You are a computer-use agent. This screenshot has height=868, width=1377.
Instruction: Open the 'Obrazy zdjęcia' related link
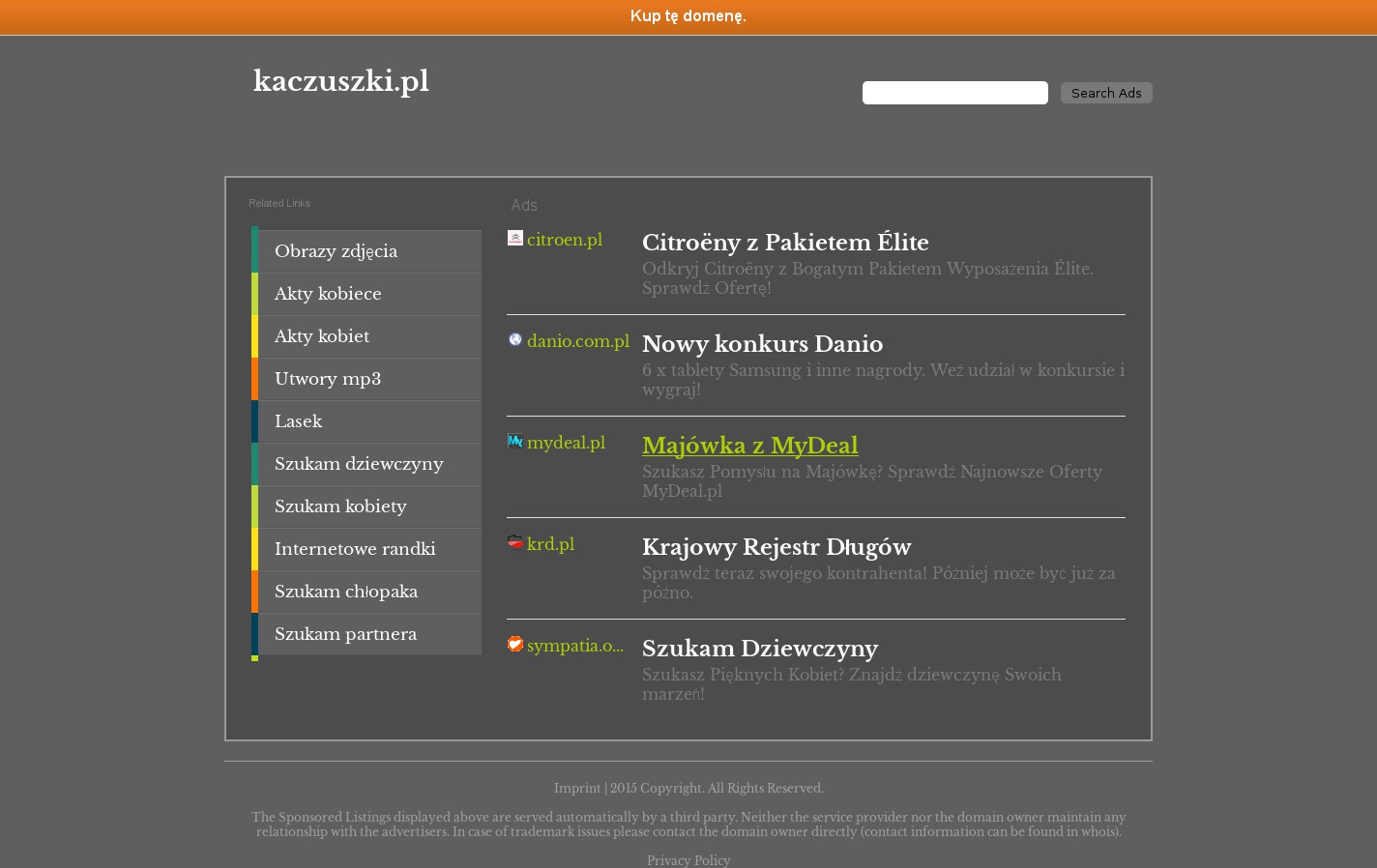[336, 251]
